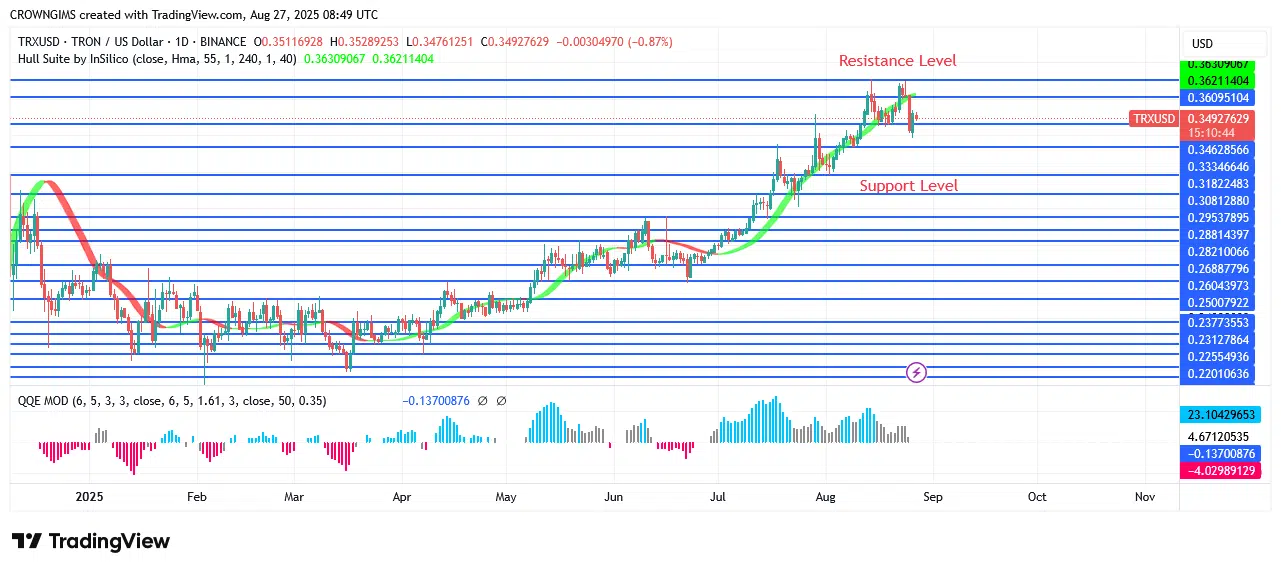Click the 0.36095104 price axis label

coord(1217,97)
